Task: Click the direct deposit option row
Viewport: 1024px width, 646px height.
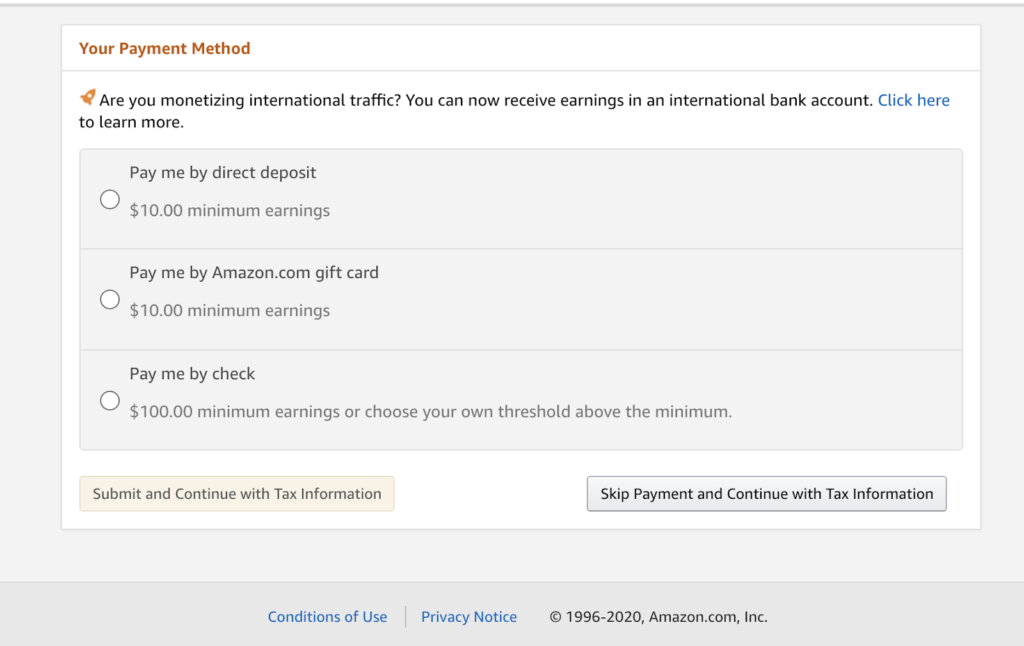Action: point(520,198)
